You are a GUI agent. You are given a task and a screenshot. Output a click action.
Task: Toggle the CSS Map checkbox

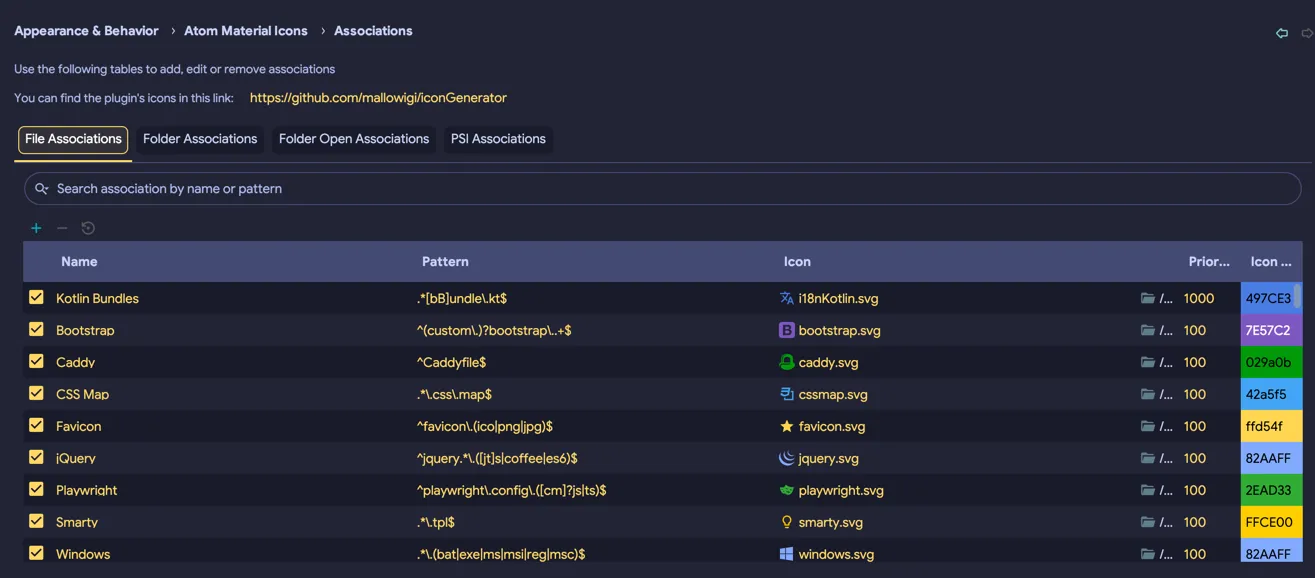(36, 393)
